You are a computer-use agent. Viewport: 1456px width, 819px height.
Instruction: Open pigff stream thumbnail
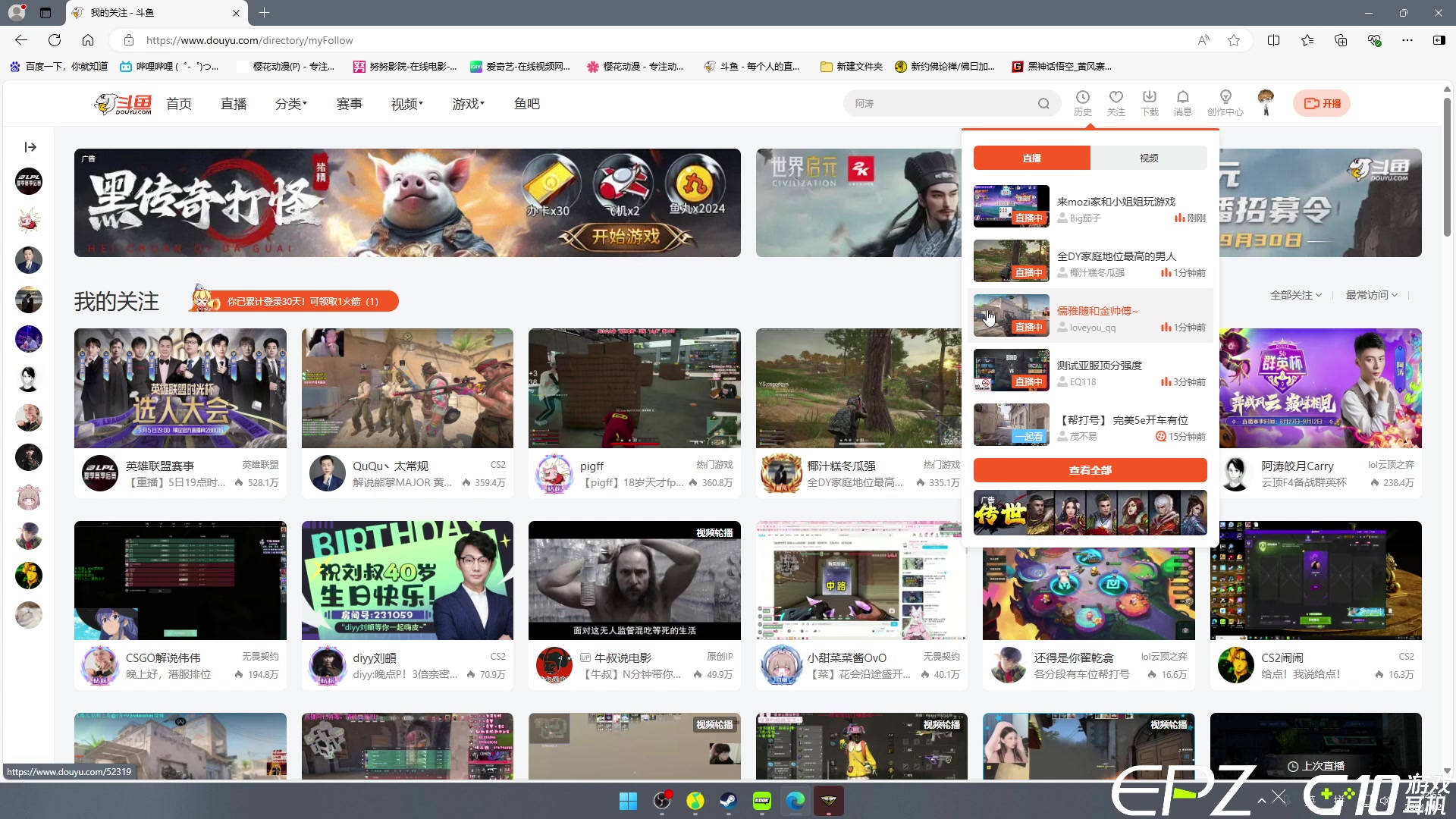click(x=635, y=388)
